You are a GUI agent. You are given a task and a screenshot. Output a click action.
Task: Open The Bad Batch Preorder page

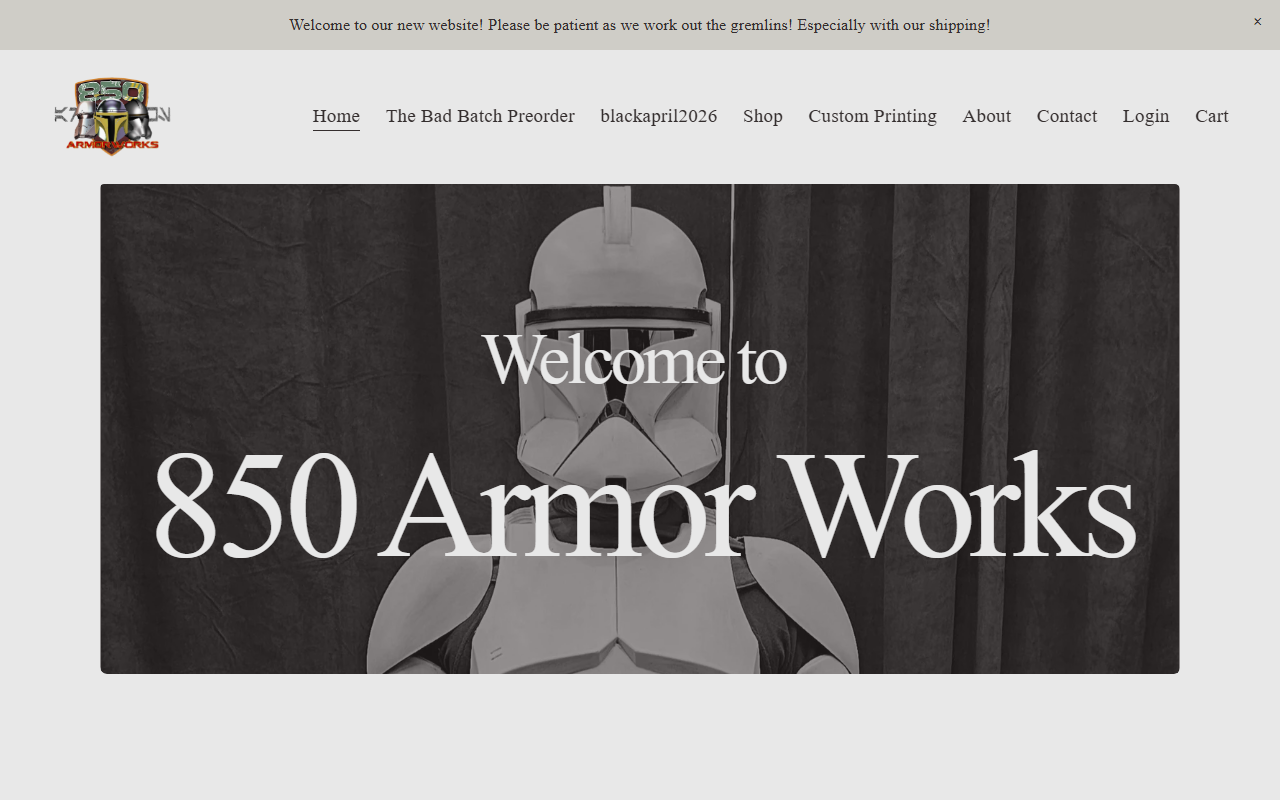click(x=480, y=116)
